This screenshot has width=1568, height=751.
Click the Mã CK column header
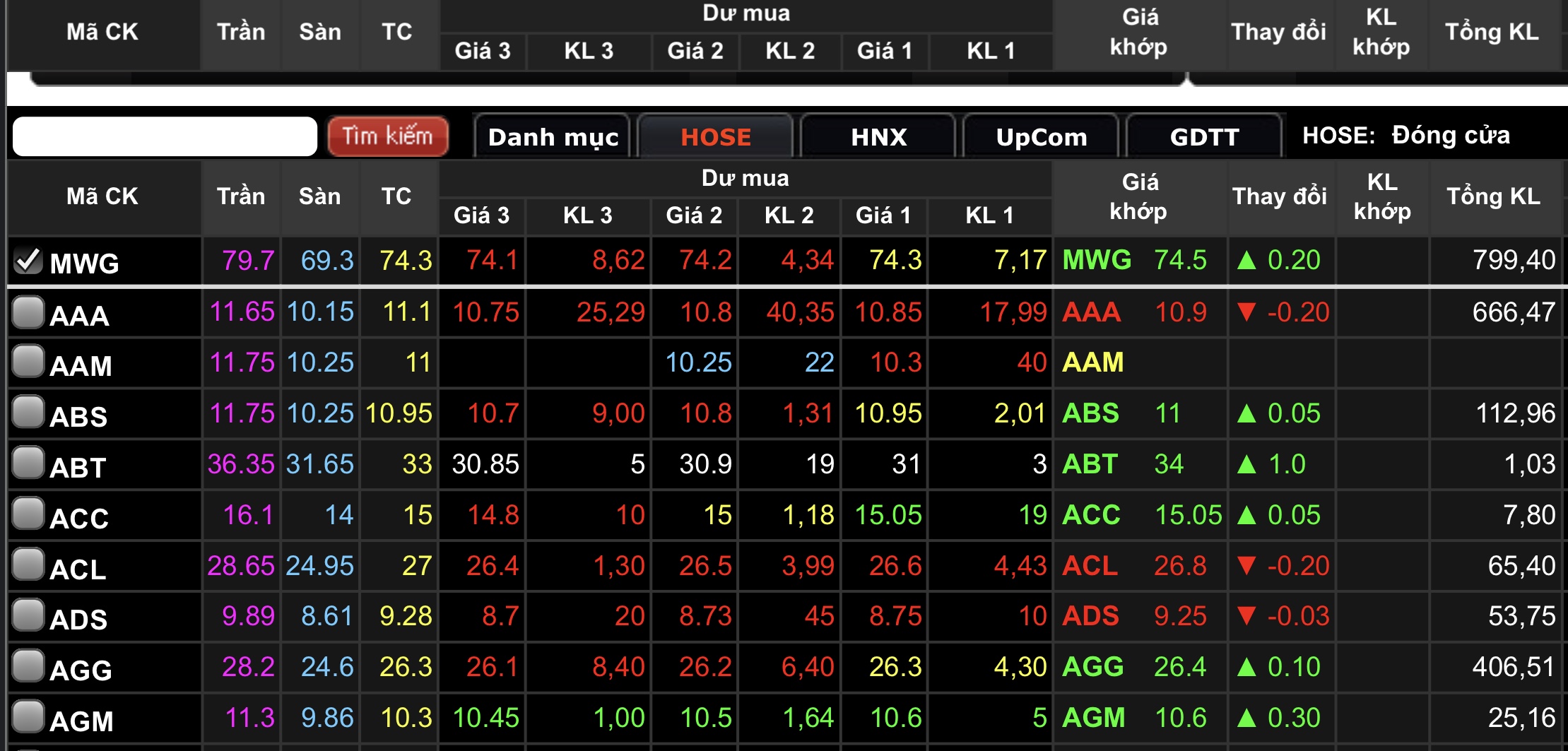(102, 196)
